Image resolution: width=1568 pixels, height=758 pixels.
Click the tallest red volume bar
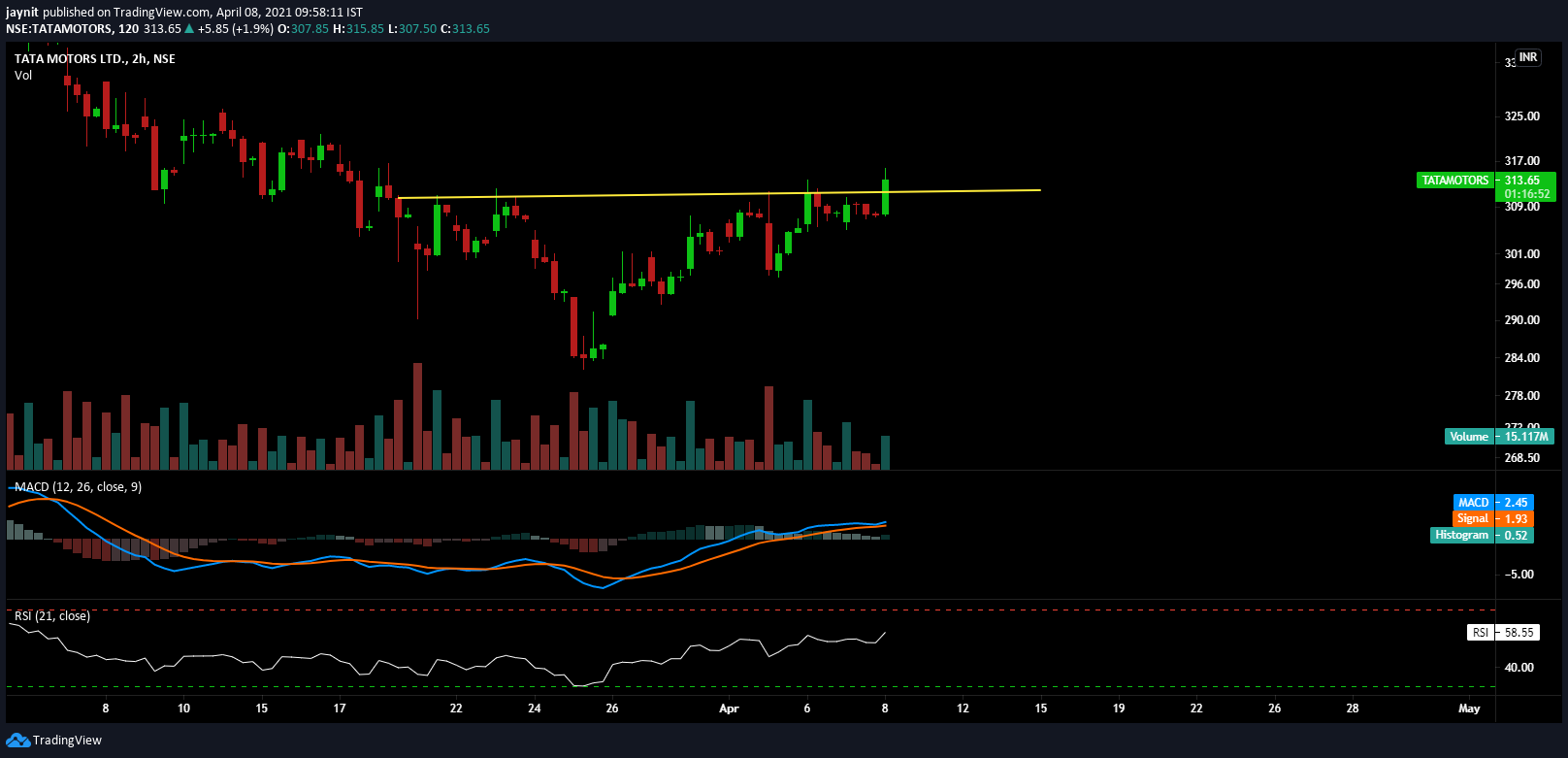(x=417, y=416)
